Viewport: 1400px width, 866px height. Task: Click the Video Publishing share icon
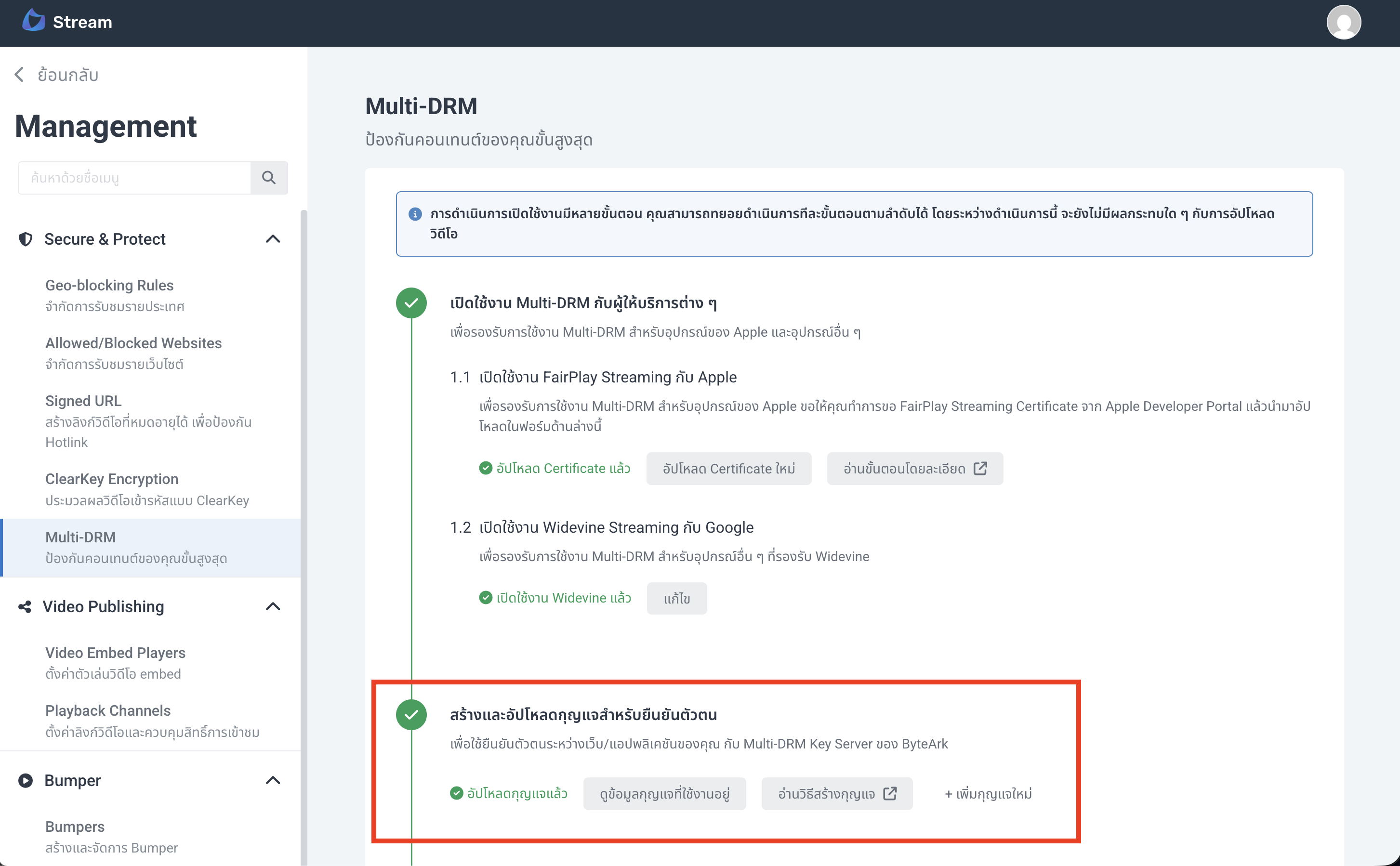25,606
